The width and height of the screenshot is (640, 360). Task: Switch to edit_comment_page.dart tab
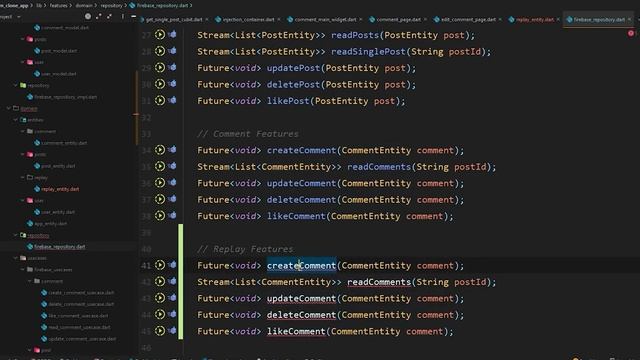(x=469, y=19)
